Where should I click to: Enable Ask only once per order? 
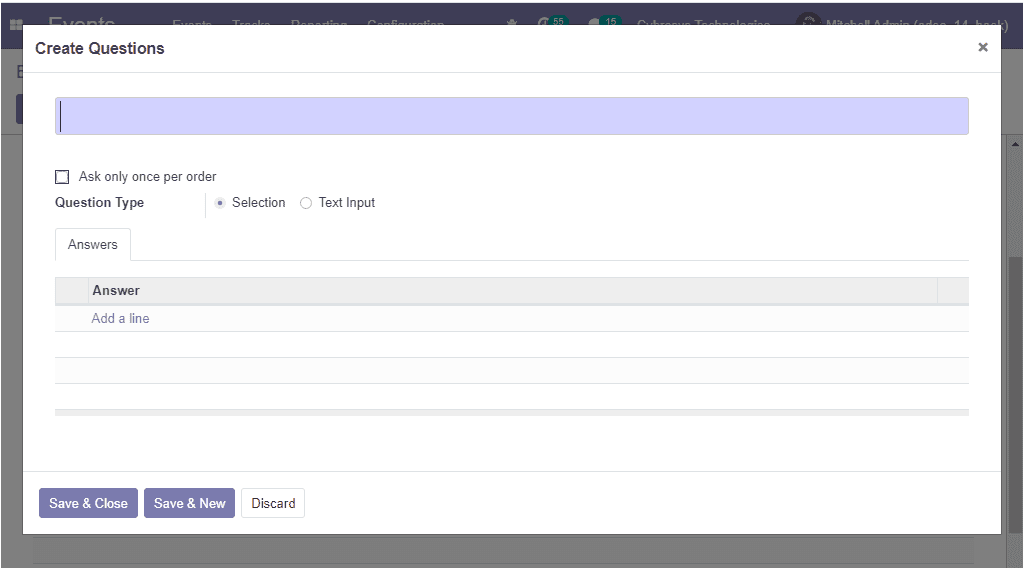tap(62, 177)
